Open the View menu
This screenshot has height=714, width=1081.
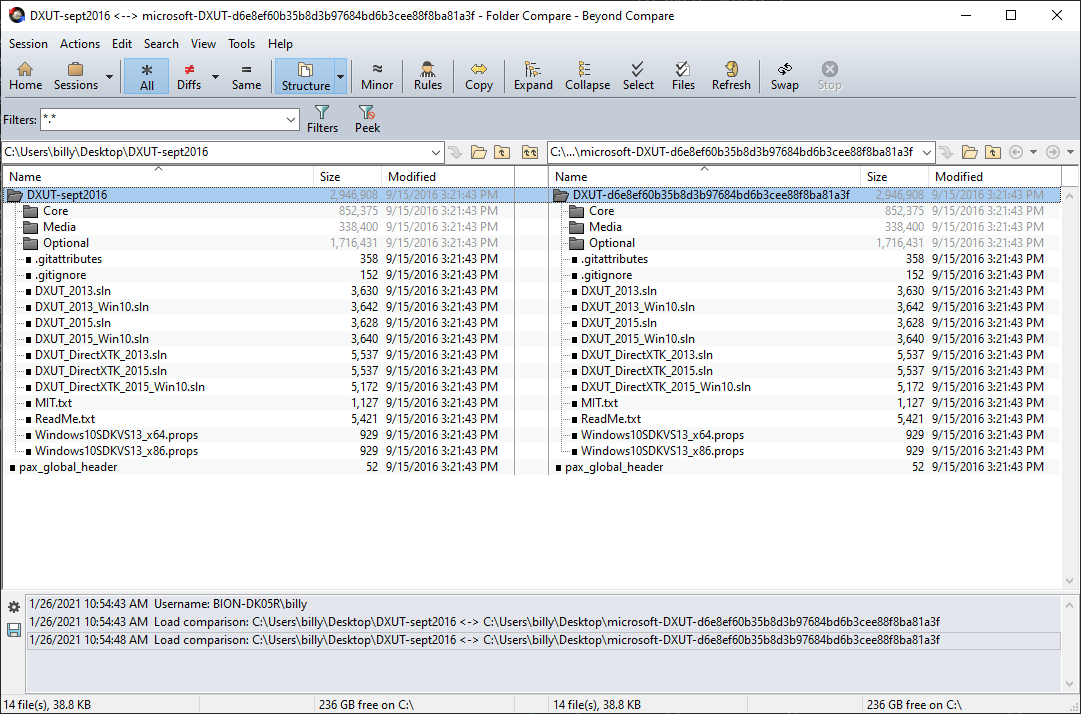point(203,43)
